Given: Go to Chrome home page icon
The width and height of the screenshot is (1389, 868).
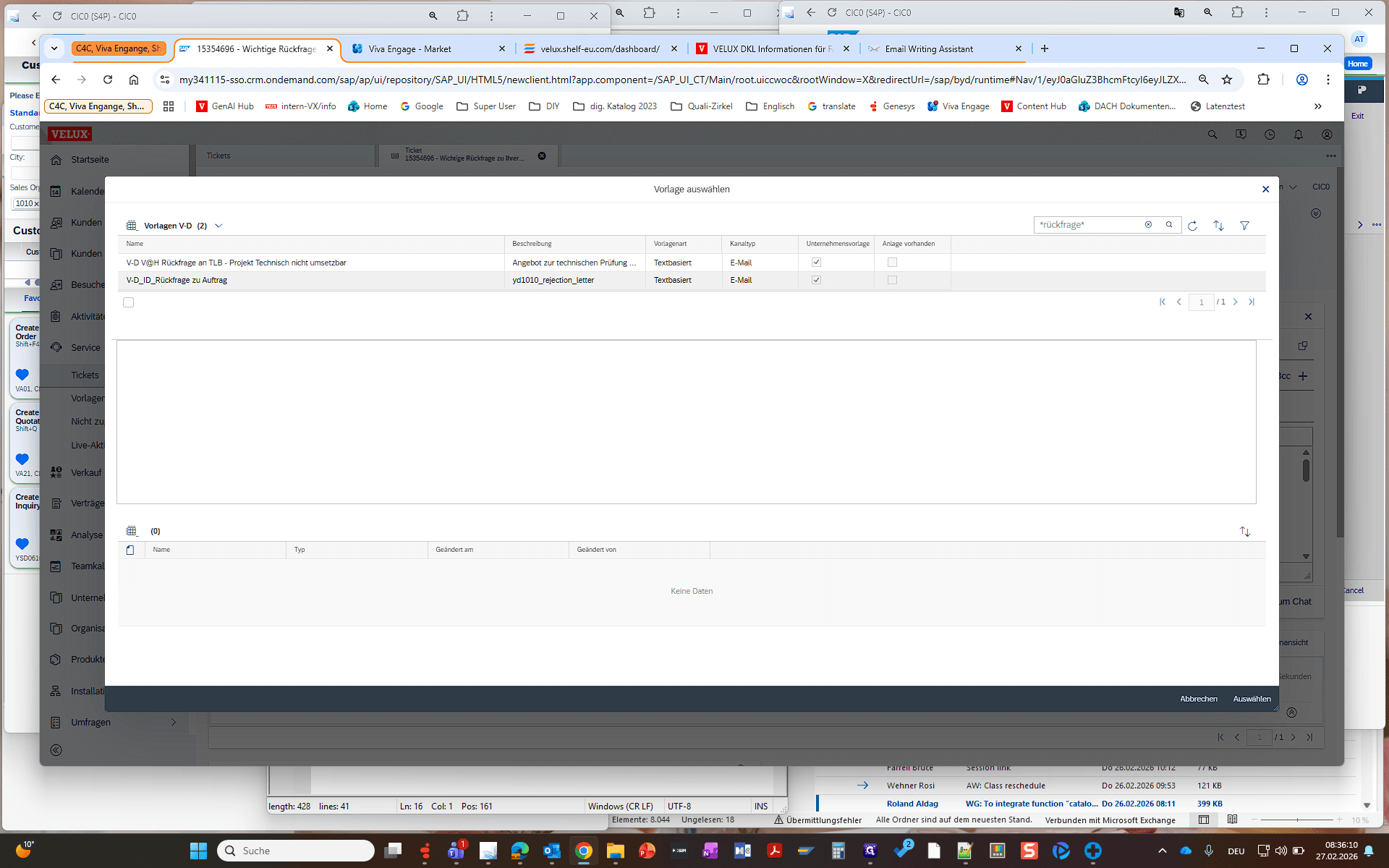Looking at the screenshot, I should click(134, 80).
